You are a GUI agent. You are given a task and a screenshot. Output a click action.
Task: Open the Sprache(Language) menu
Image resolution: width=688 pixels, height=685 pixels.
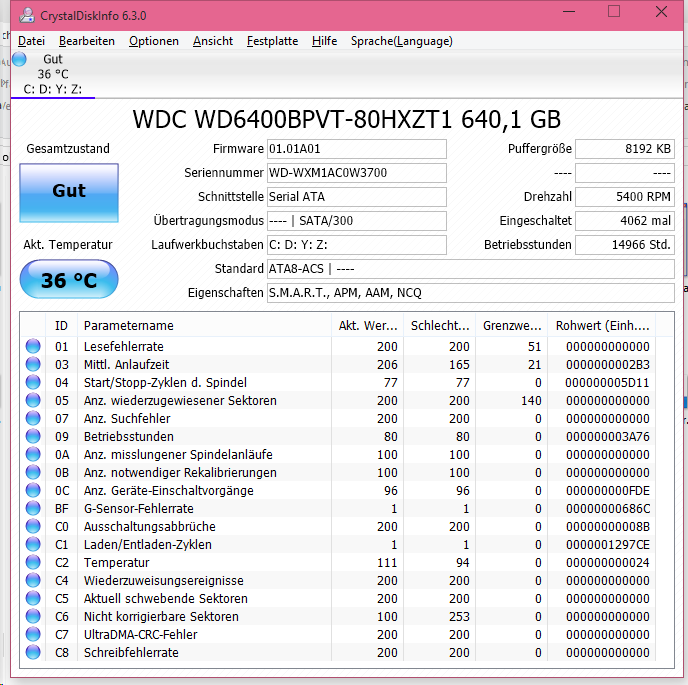point(401,41)
